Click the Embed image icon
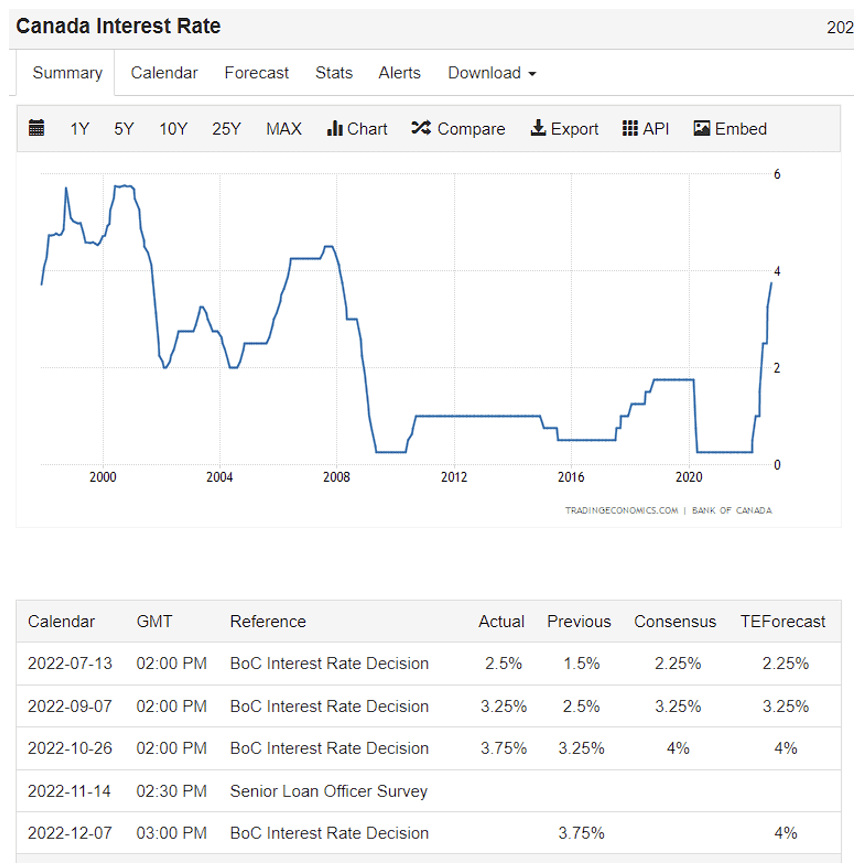The image size is (862, 865). [x=702, y=128]
